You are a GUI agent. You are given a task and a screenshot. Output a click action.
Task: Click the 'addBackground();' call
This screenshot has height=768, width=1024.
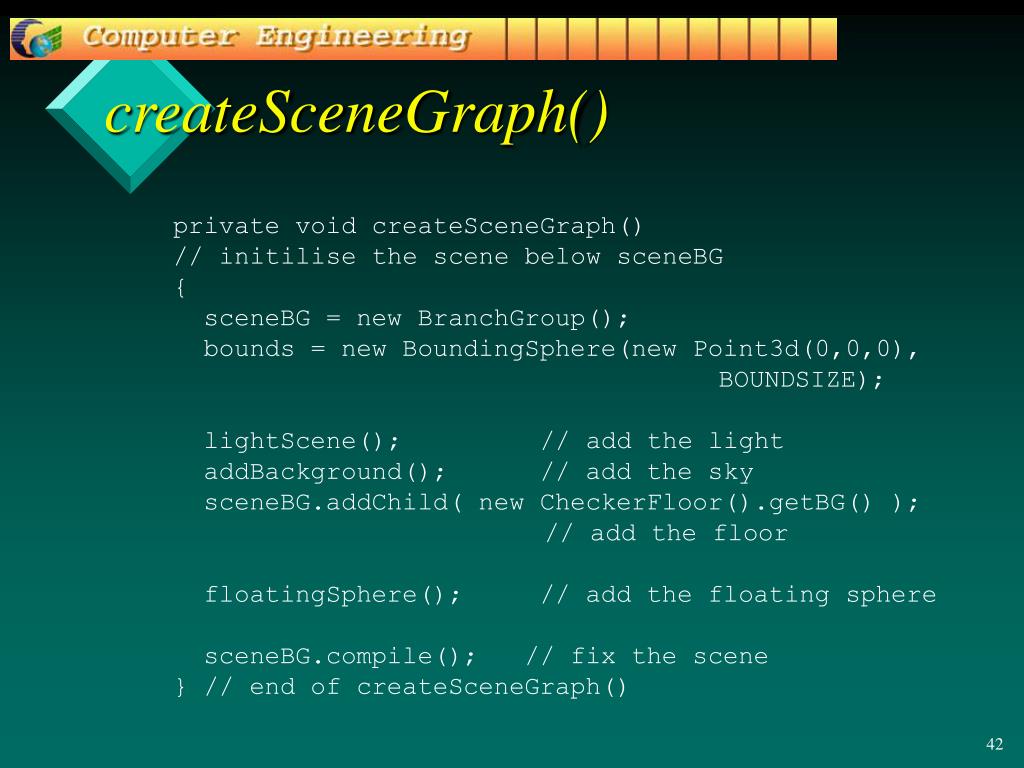[325, 472]
